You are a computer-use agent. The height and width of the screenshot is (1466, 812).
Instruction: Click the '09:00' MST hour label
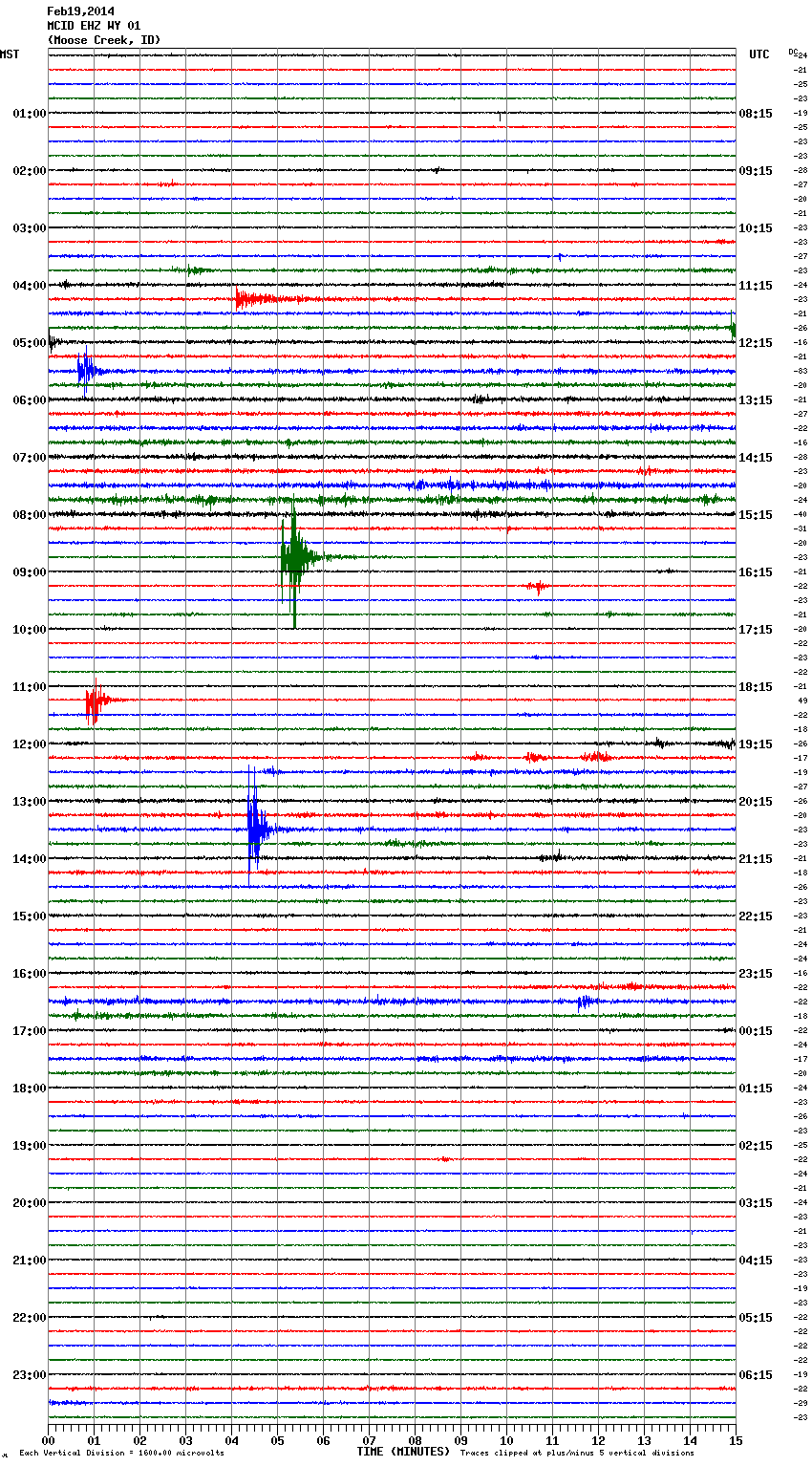(x=30, y=572)
